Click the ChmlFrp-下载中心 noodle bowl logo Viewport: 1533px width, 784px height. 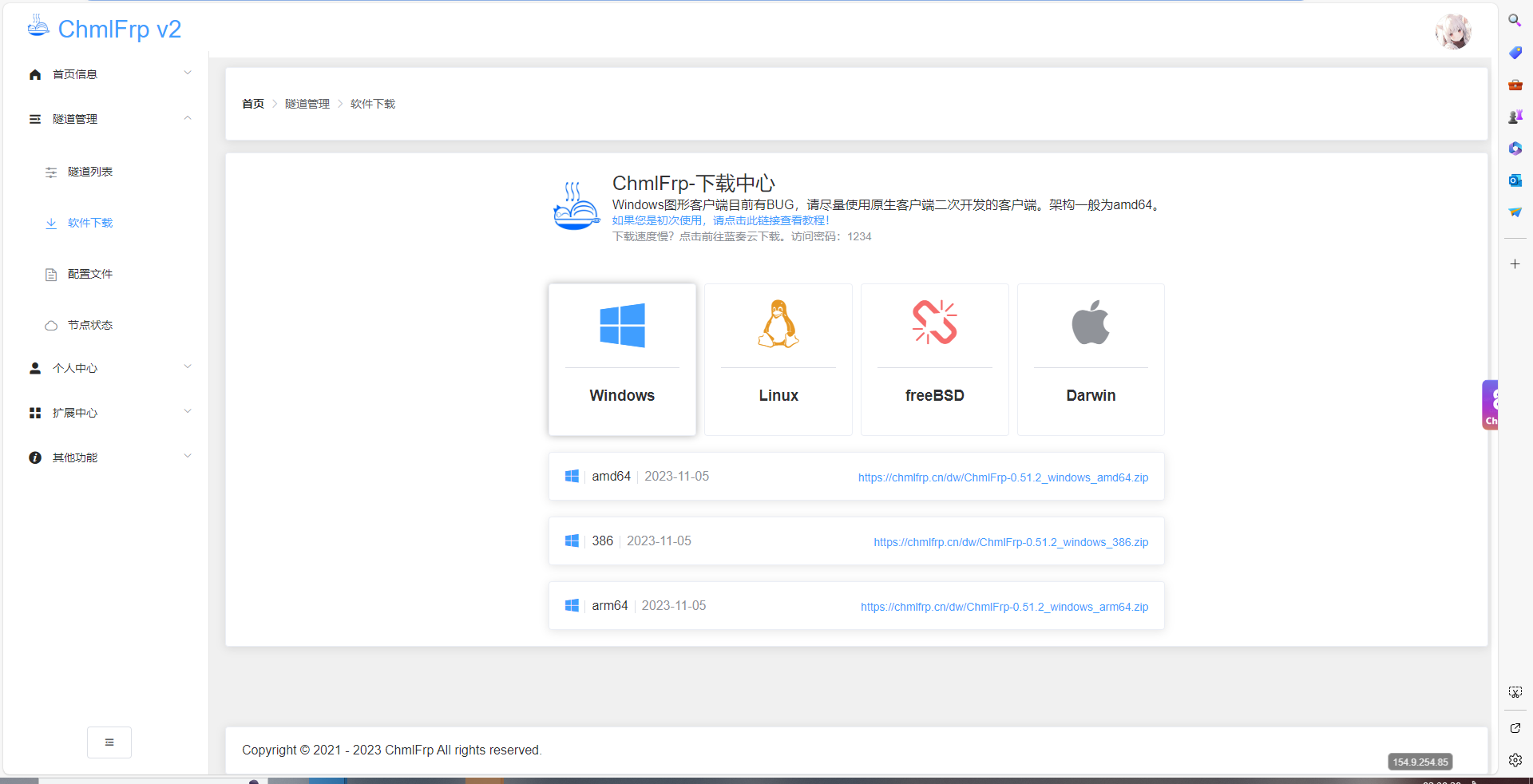point(576,206)
